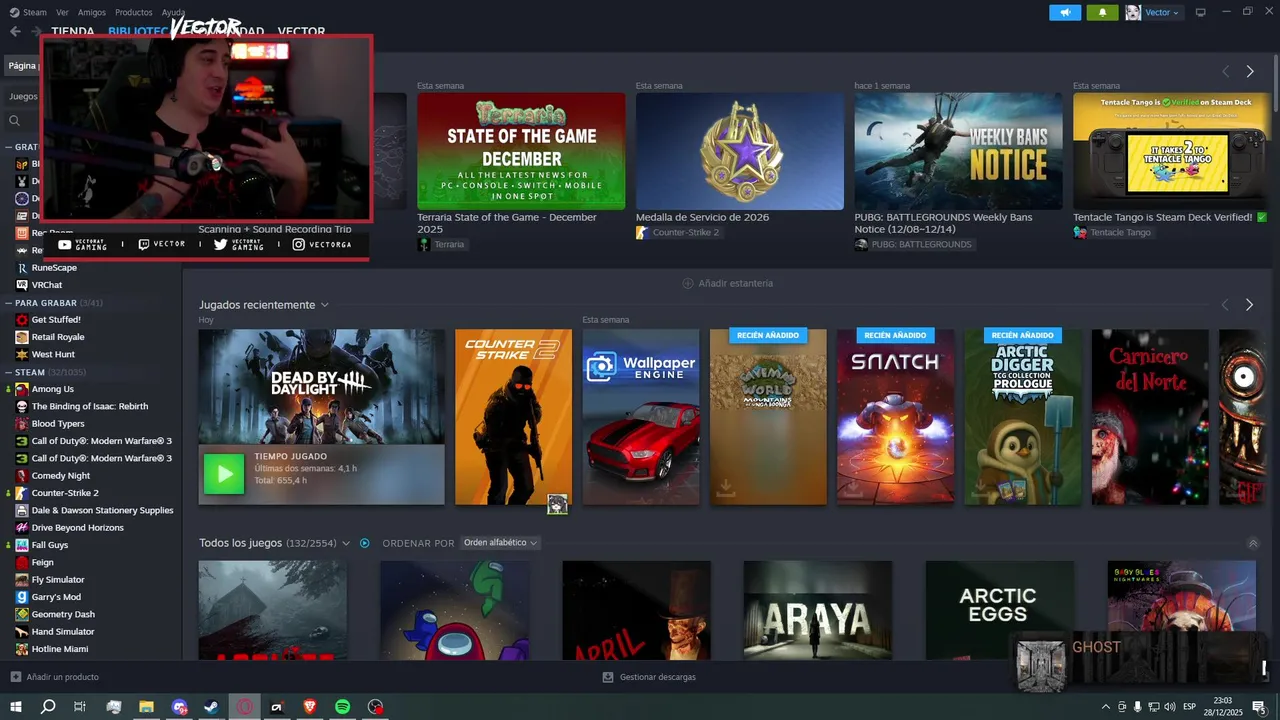Advance Jugados recientemente with its right arrow
Screen dimensions: 1280x720
pyautogui.click(x=1249, y=305)
